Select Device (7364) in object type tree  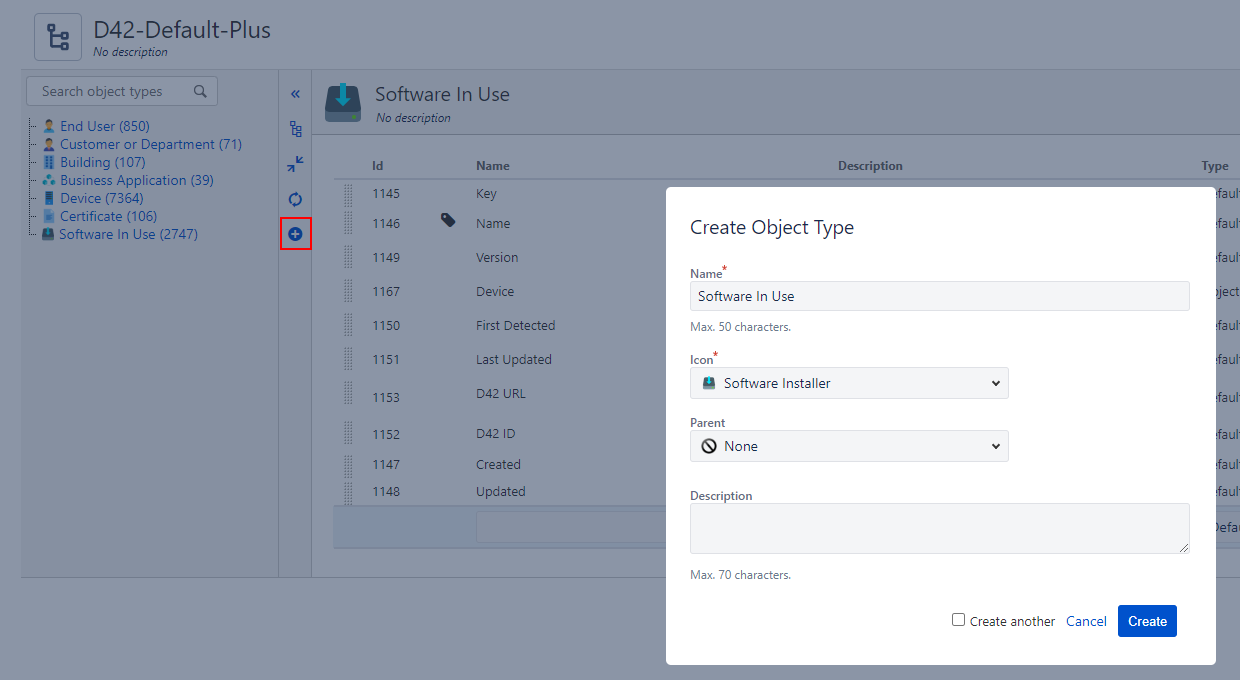(x=101, y=198)
